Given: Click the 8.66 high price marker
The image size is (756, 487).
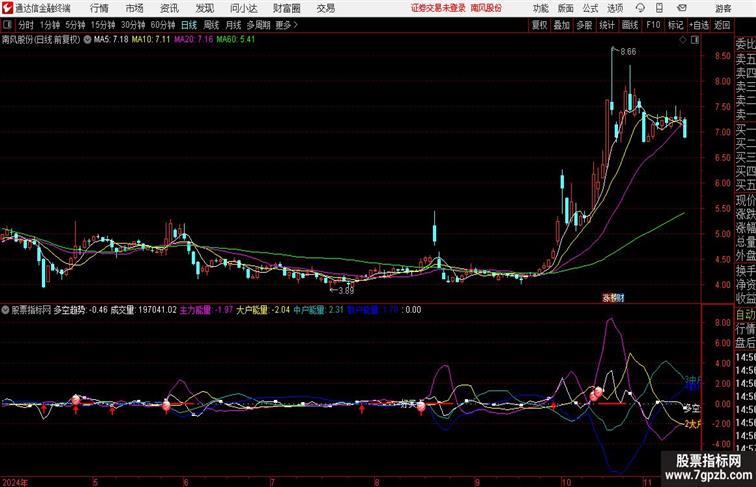Looking at the screenshot, I should click(628, 52).
